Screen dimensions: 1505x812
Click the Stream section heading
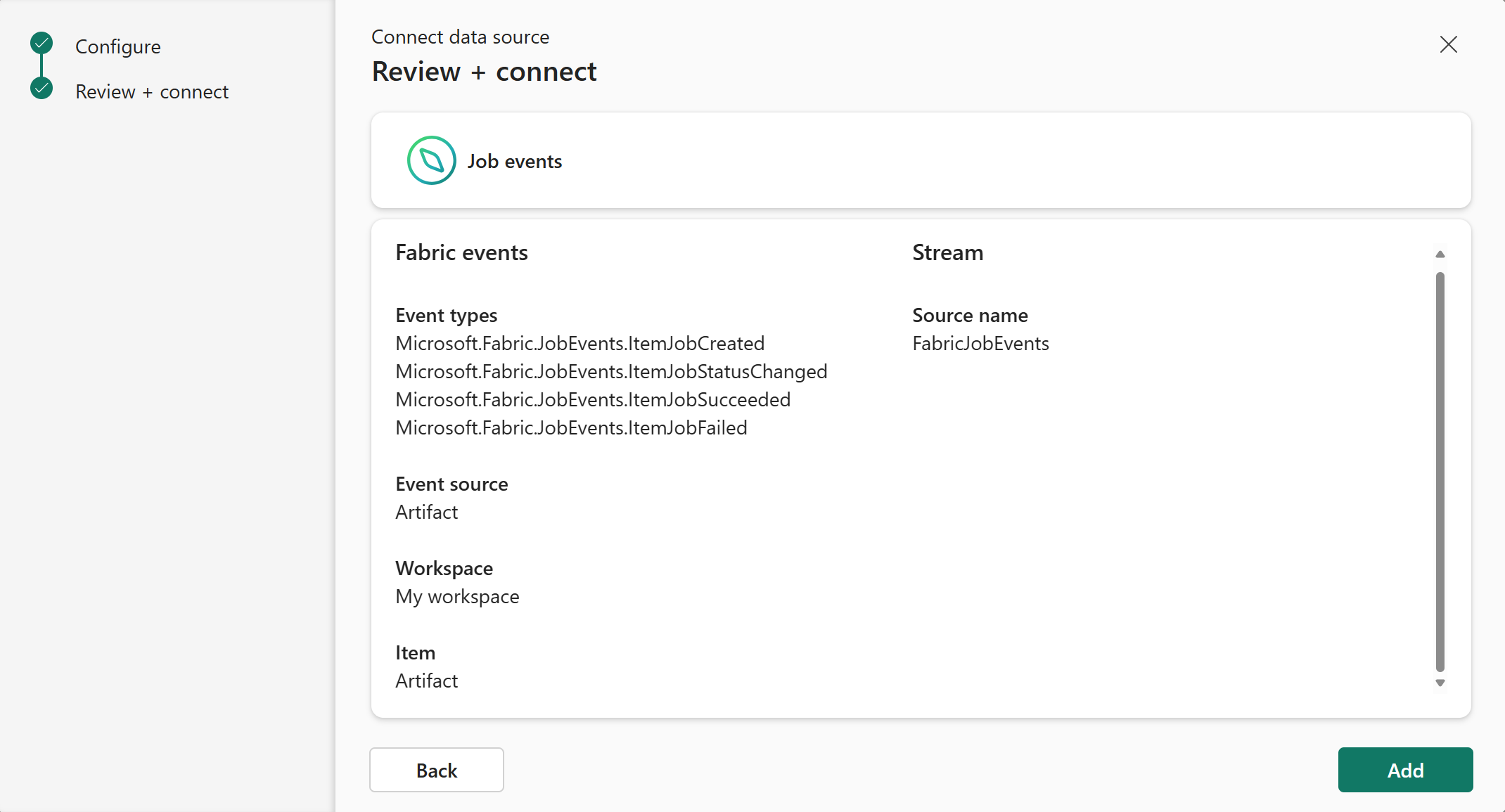(947, 252)
